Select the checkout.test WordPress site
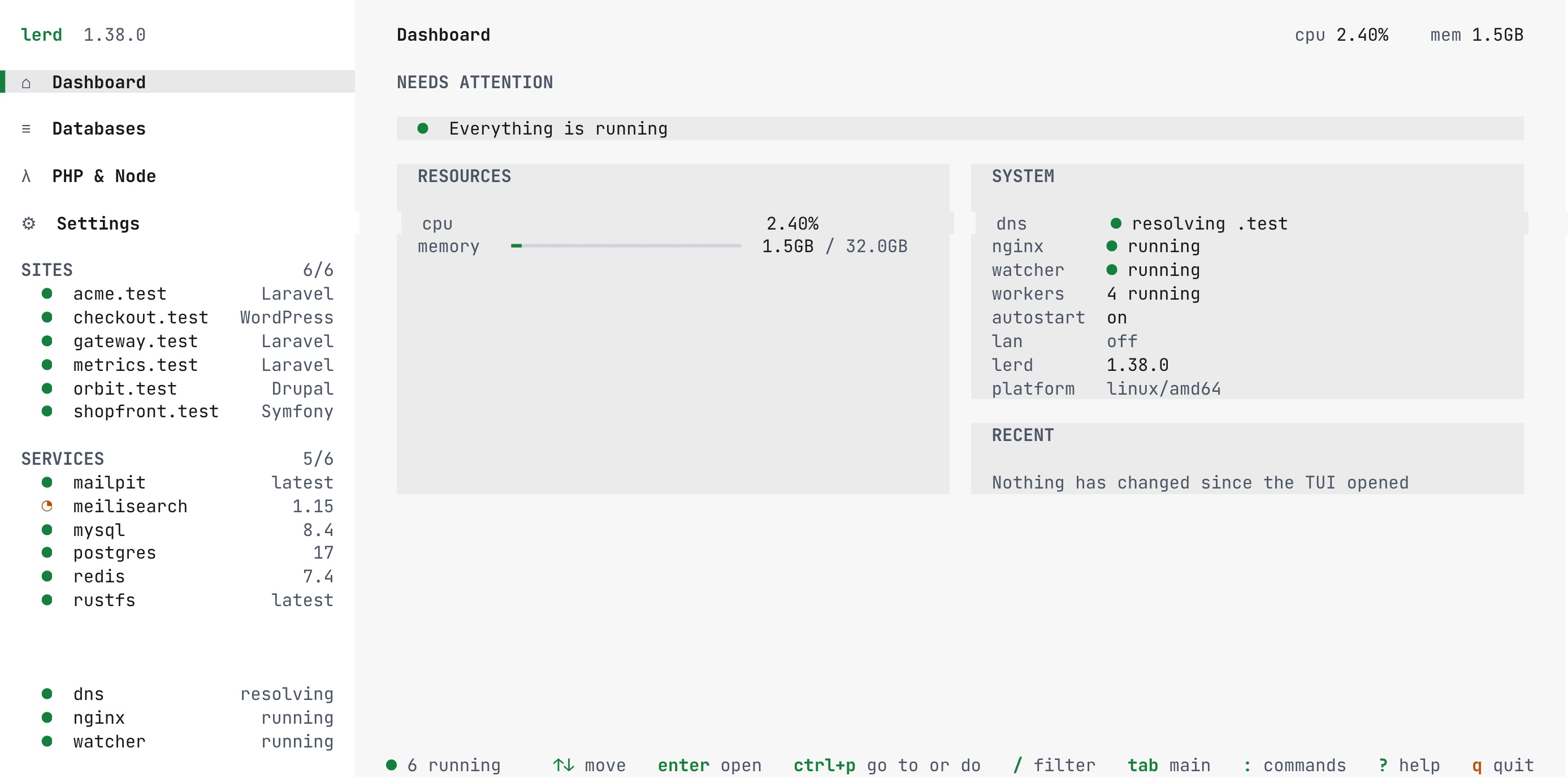The image size is (1568, 778). [177, 318]
